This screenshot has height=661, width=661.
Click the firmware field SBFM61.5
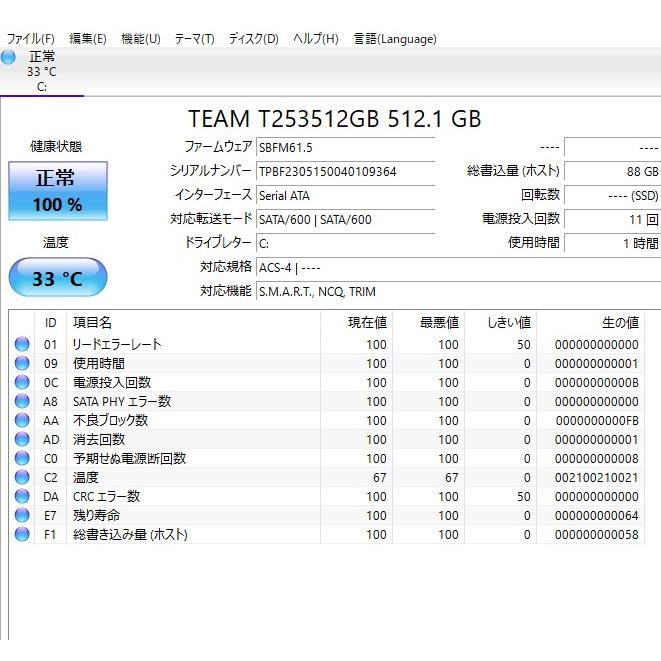point(345,148)
